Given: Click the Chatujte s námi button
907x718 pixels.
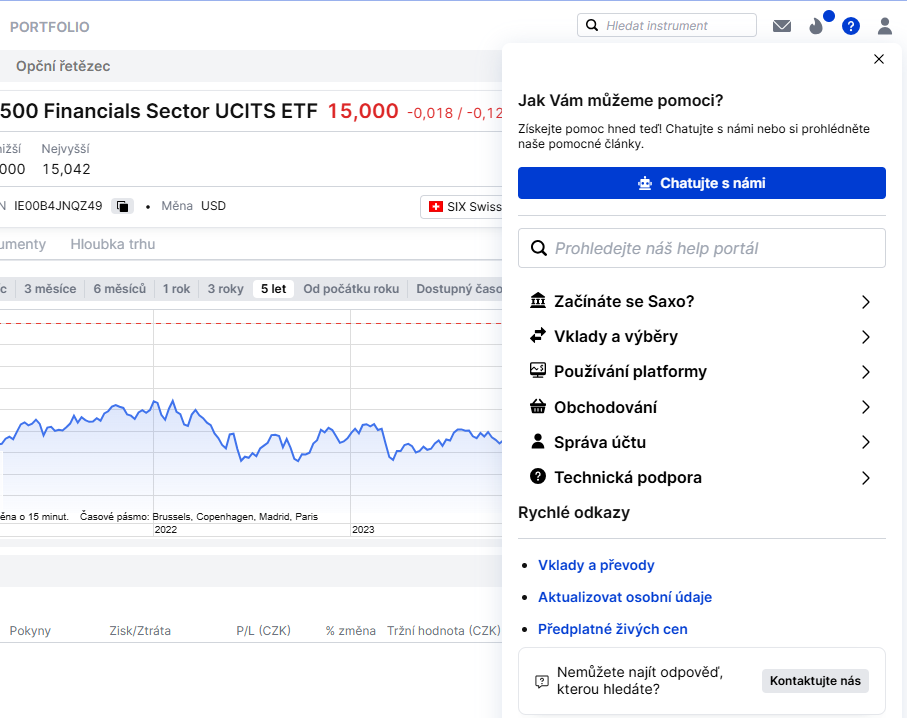Looking at the screenshot, I should pyautogui.click(x=702, y=183).
